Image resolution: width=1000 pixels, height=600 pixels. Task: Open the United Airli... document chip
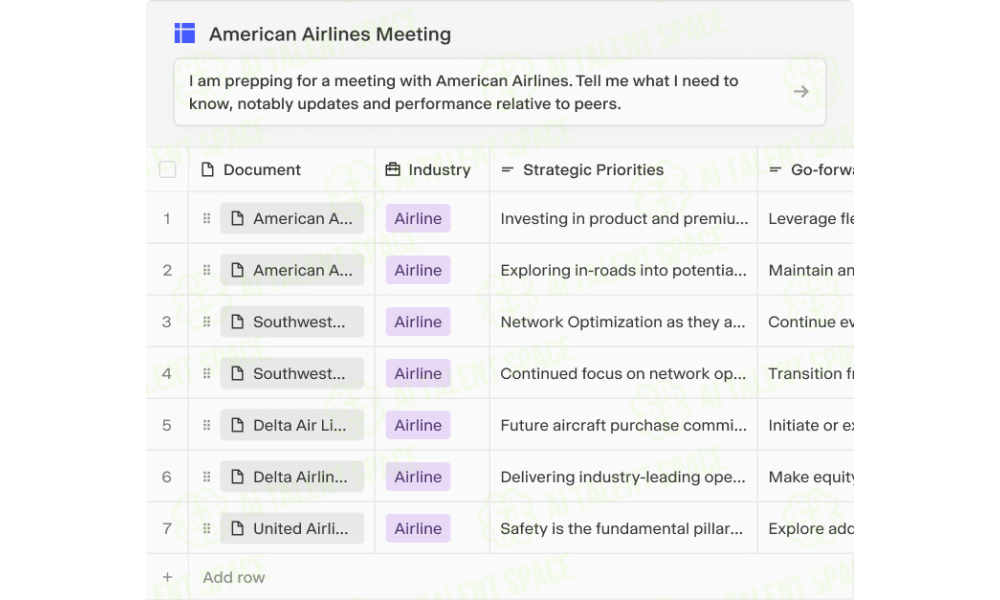point(292,528)
